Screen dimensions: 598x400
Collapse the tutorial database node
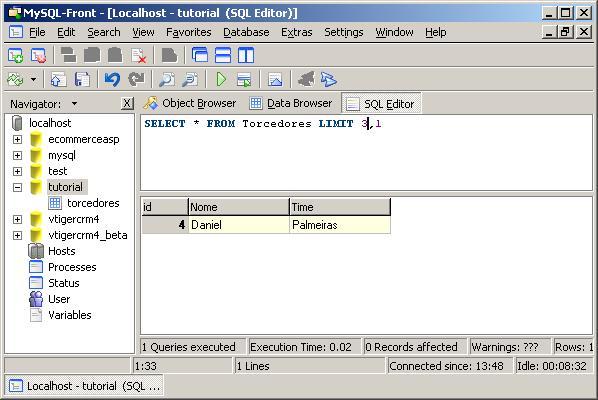click(x=17, y=188)
